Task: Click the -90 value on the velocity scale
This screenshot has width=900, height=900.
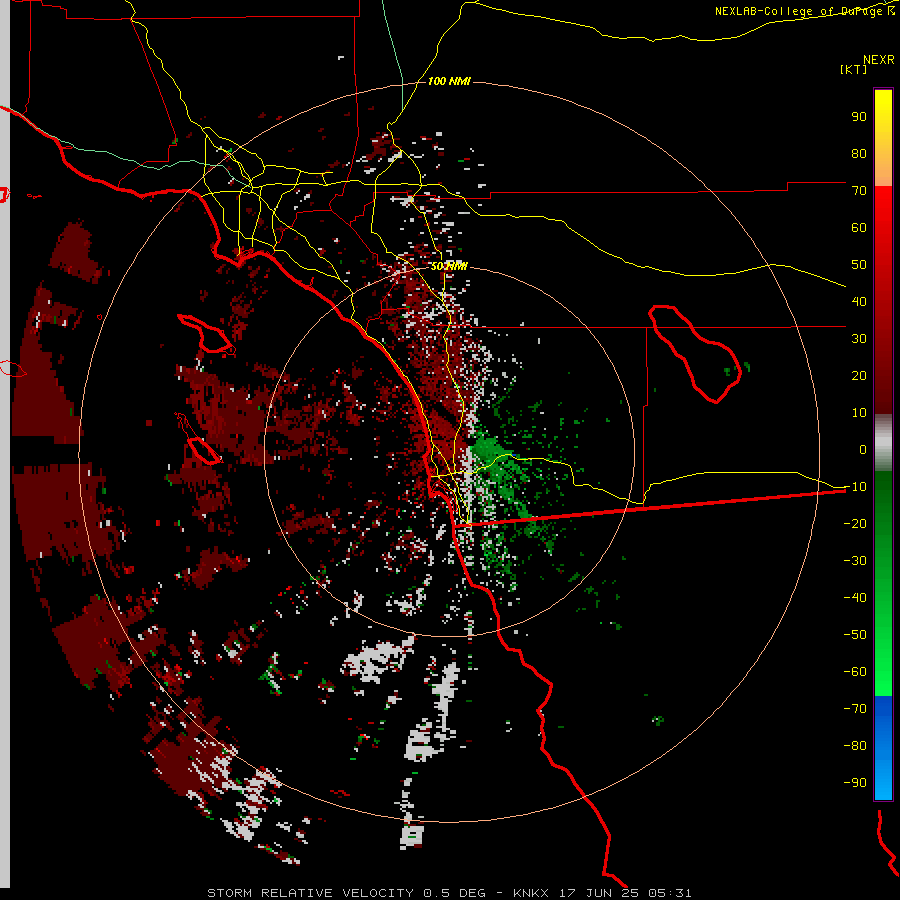Action: point(855,782)
